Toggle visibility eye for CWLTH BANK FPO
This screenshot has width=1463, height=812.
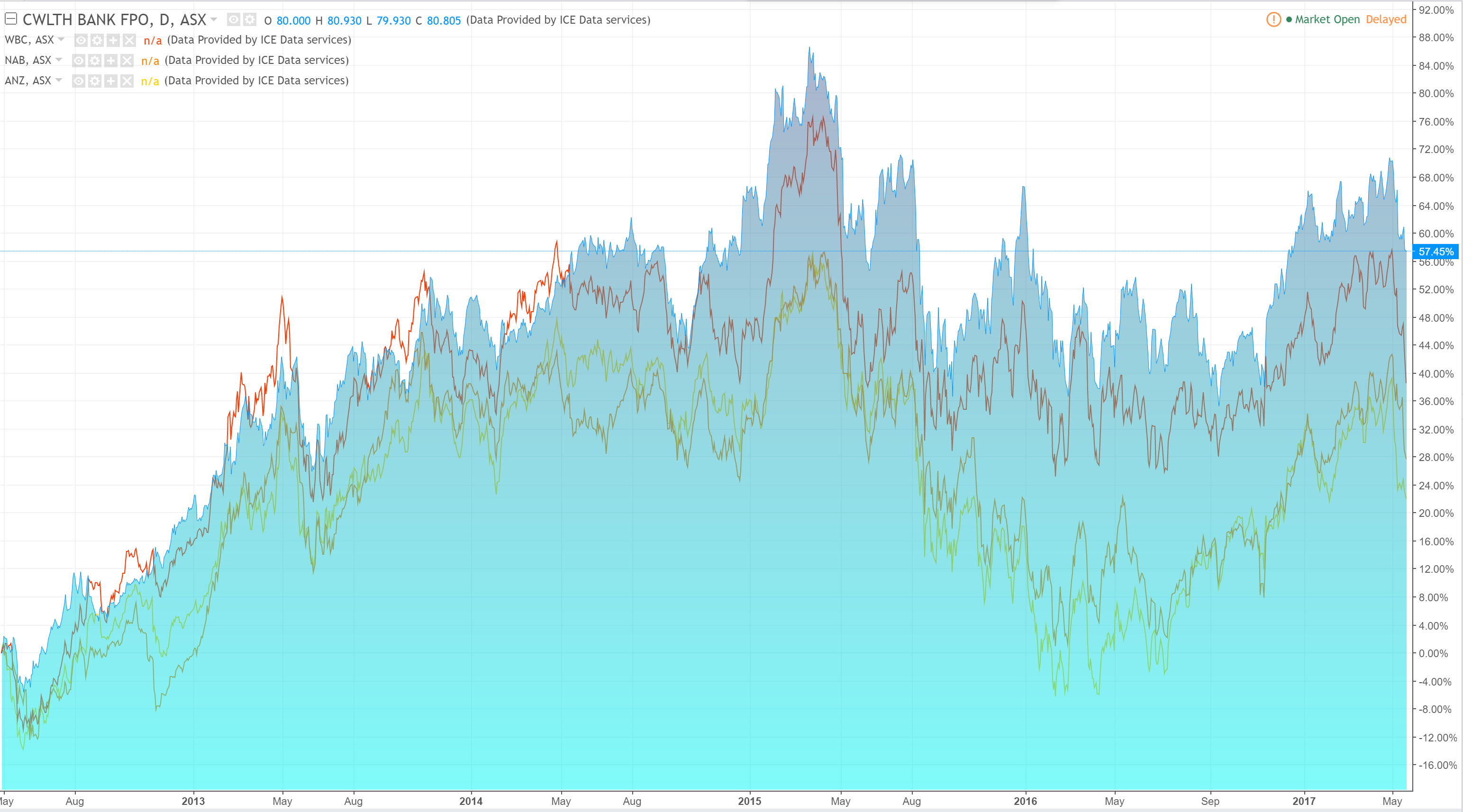234,20
